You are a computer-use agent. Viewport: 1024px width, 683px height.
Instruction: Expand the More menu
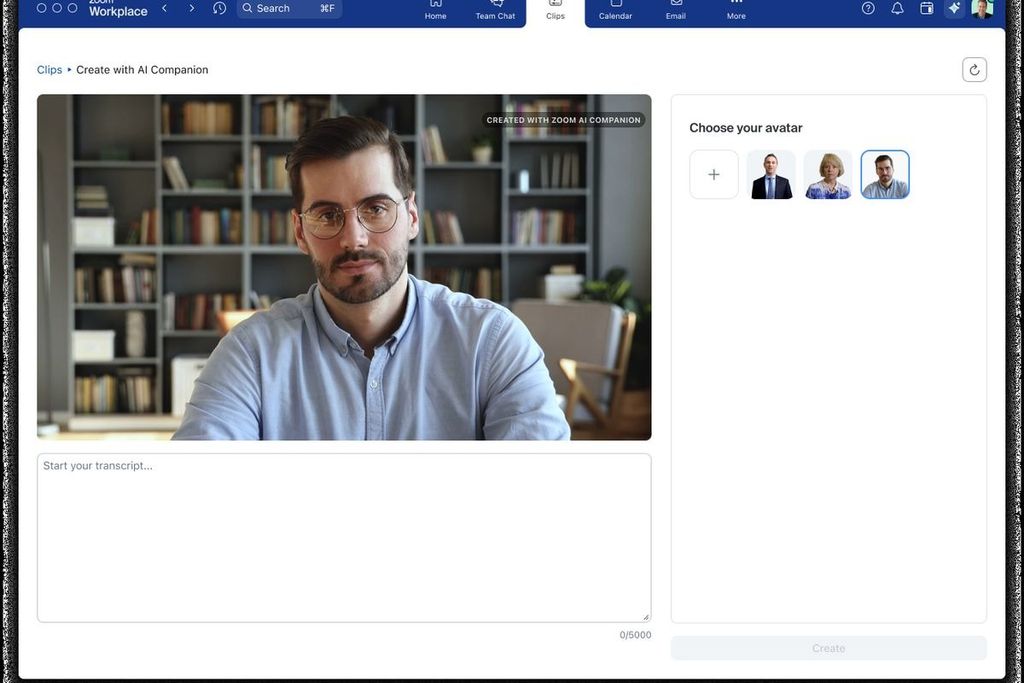(736, 10)
